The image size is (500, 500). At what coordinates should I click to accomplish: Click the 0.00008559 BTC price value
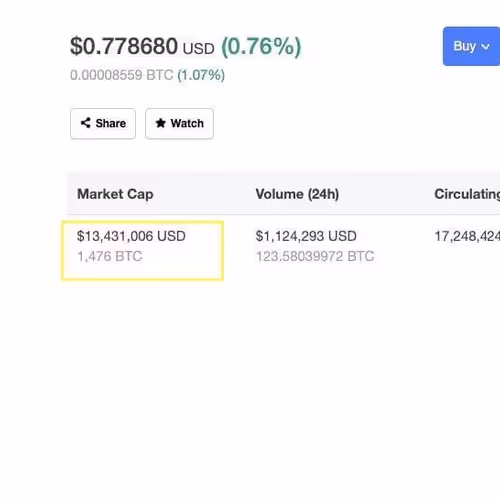point(122,75)
